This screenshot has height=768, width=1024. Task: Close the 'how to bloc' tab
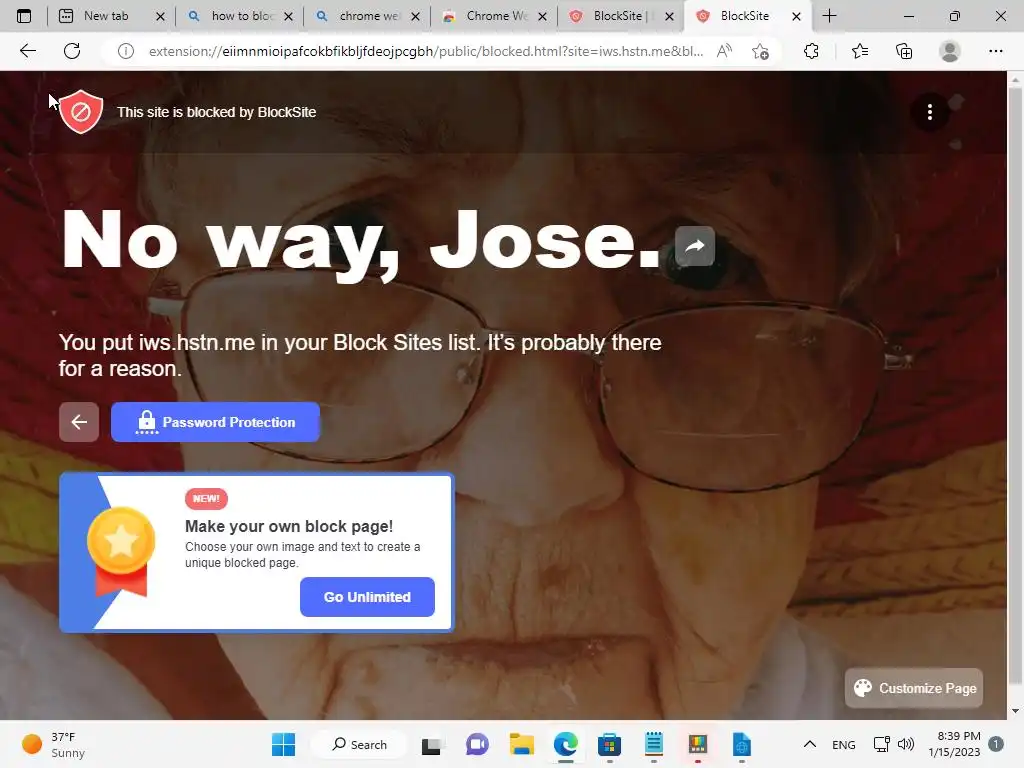tap(288, 16)
